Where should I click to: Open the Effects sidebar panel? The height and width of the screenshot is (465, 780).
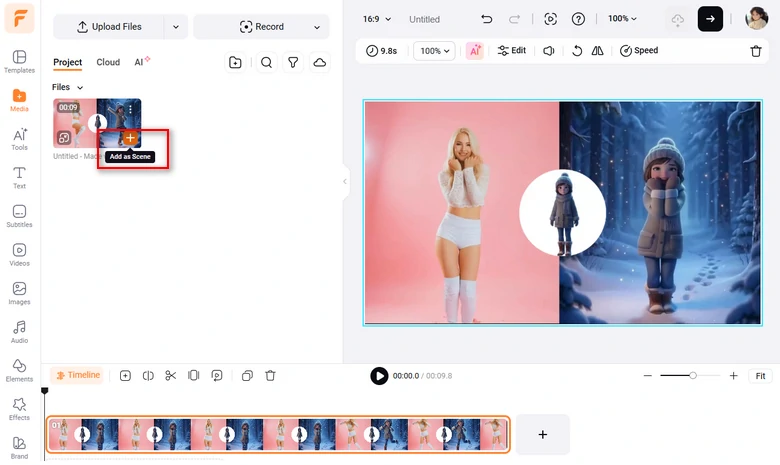pyautogui.click(x=19, y=409)
